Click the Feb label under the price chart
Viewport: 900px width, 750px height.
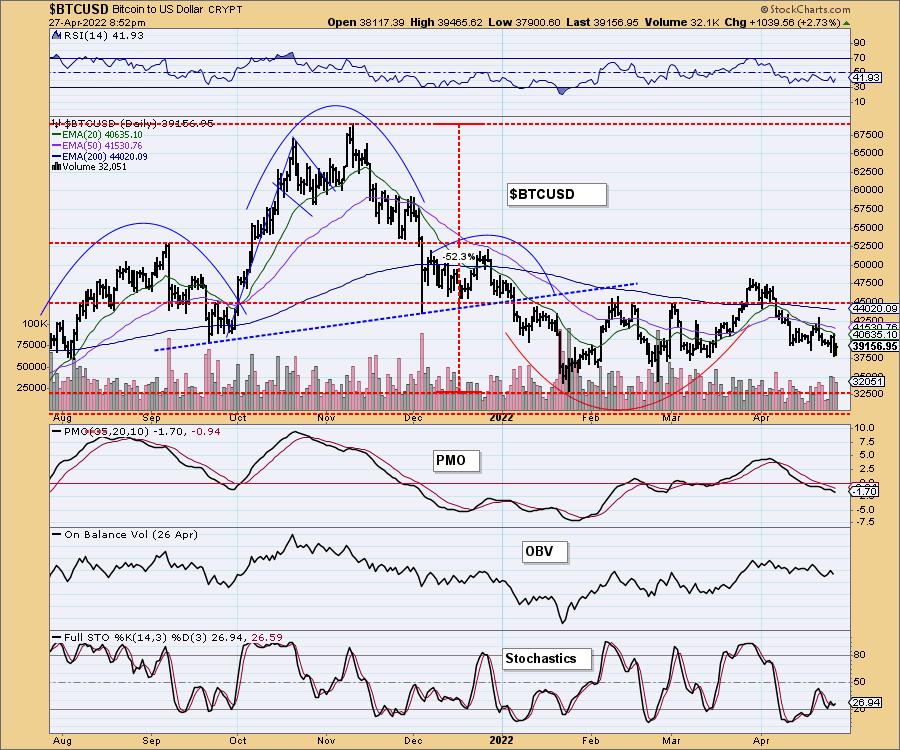pyautogui.click(x=590, y=418)
